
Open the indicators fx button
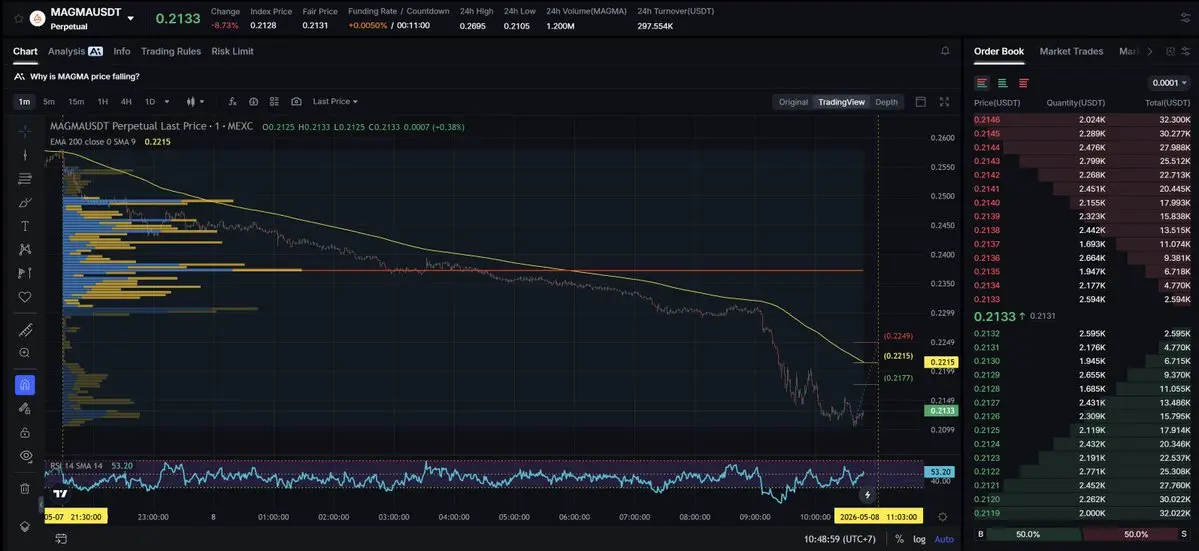pyautogui.click(x=232, y=102)
